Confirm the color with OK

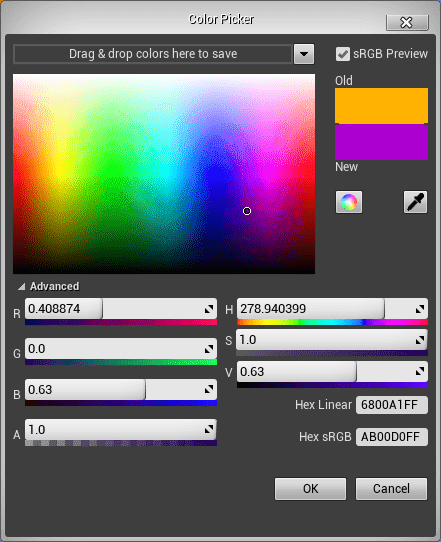pyautogui.click(x=310, y=489)
